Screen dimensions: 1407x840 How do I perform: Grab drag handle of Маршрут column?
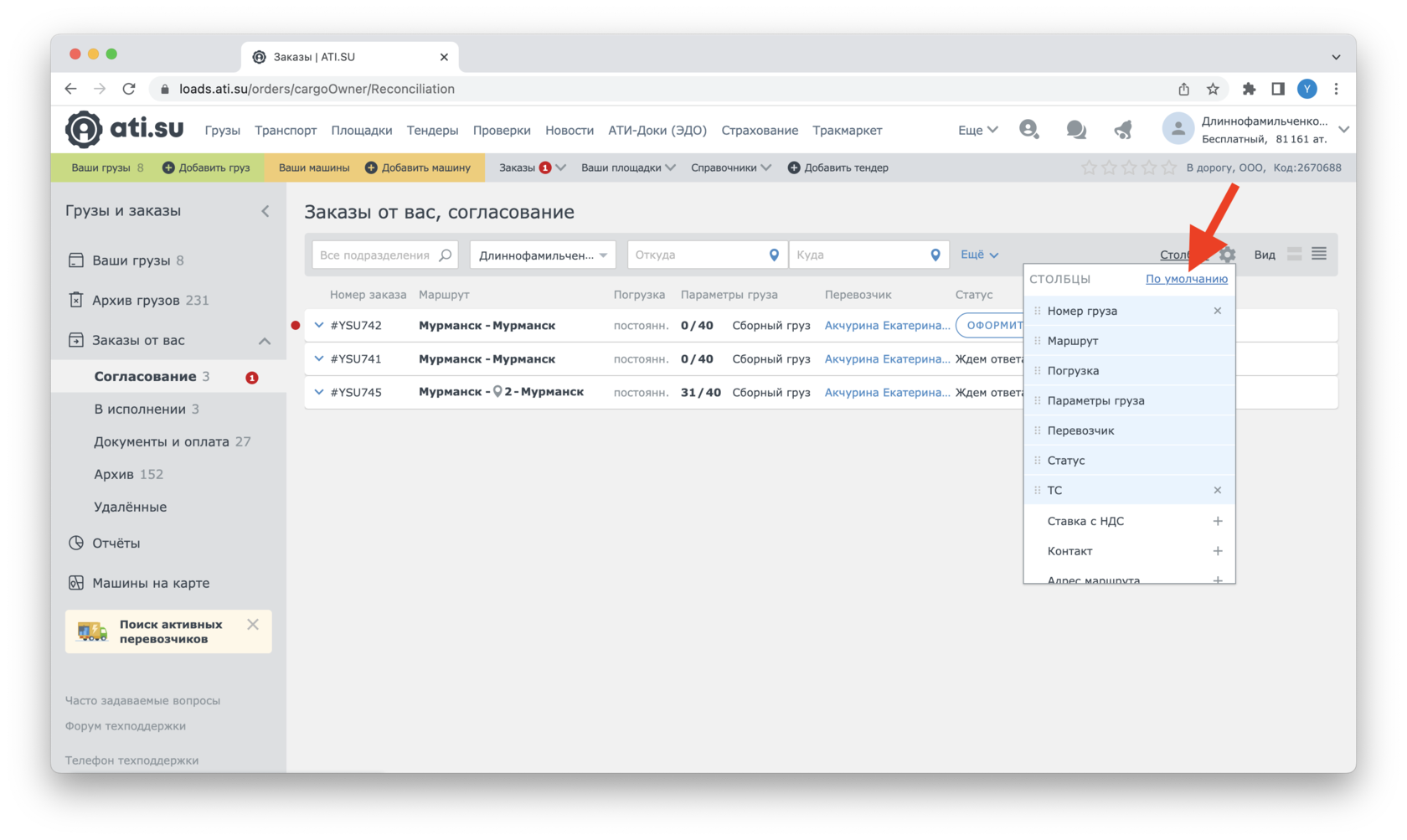click(1037, 341)
